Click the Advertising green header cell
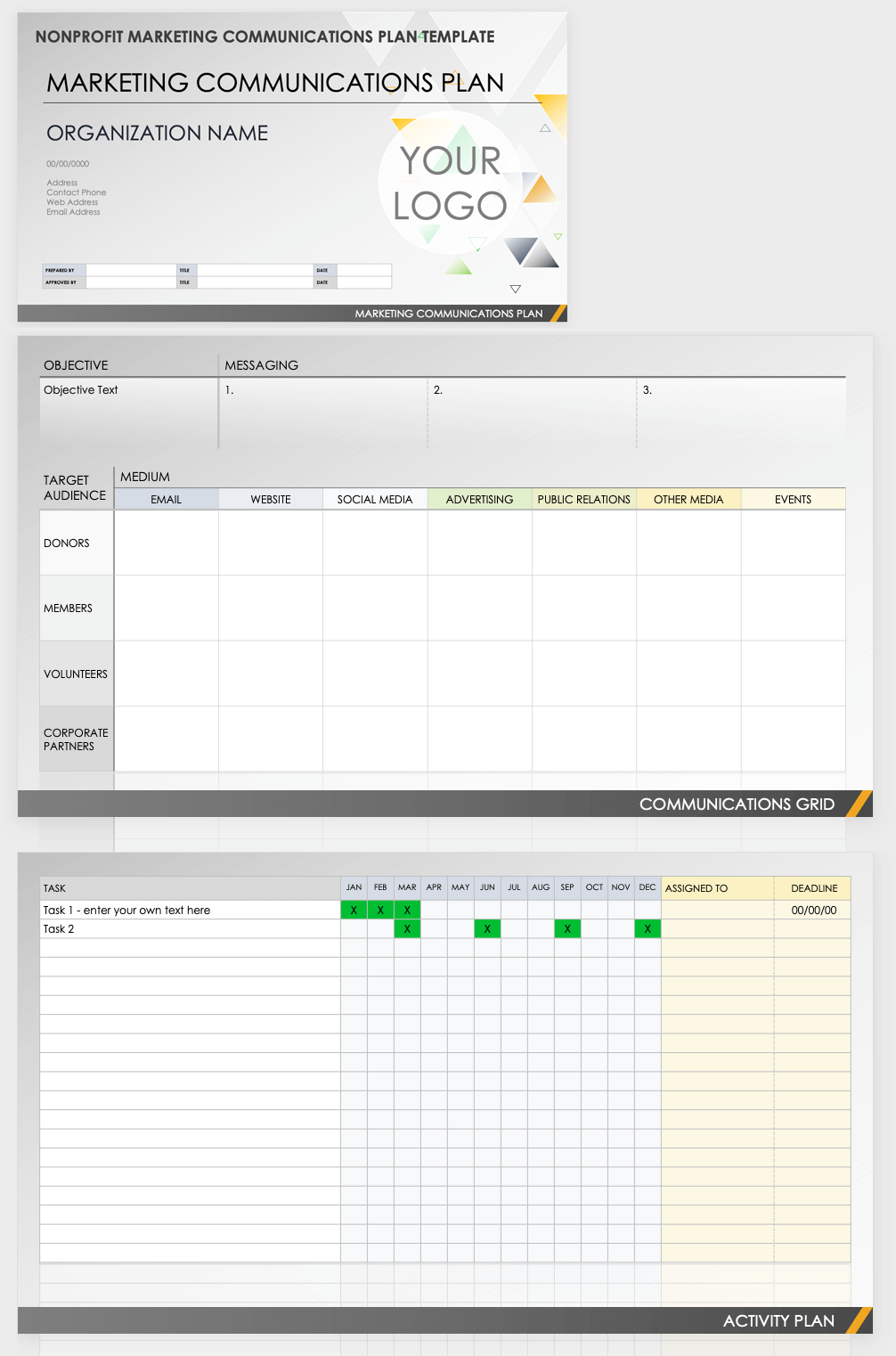 coord(479,499)
